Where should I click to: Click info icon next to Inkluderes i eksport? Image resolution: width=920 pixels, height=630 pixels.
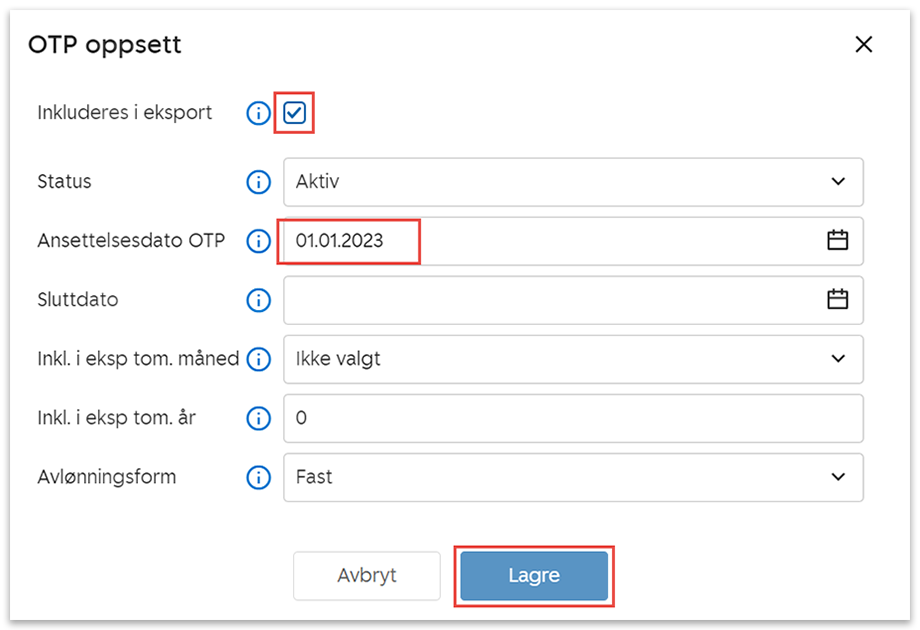pos(258,113)
